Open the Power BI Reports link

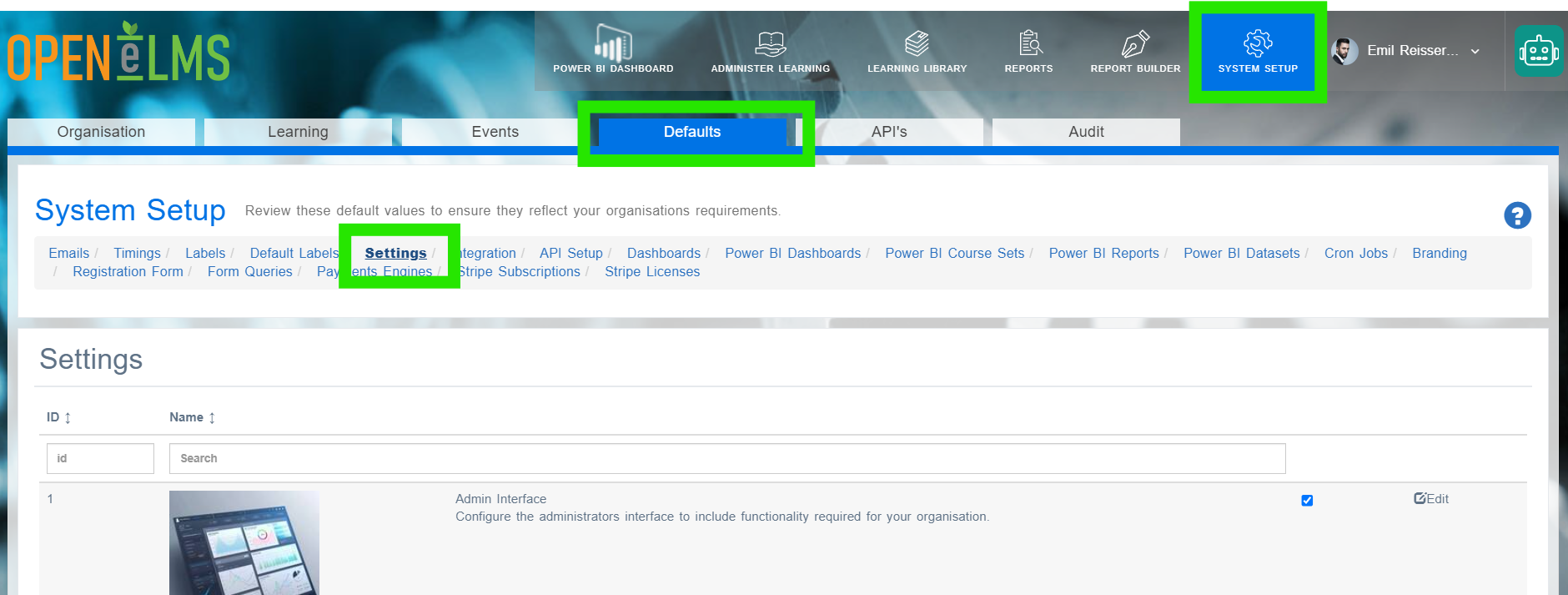click(1104, 253)
